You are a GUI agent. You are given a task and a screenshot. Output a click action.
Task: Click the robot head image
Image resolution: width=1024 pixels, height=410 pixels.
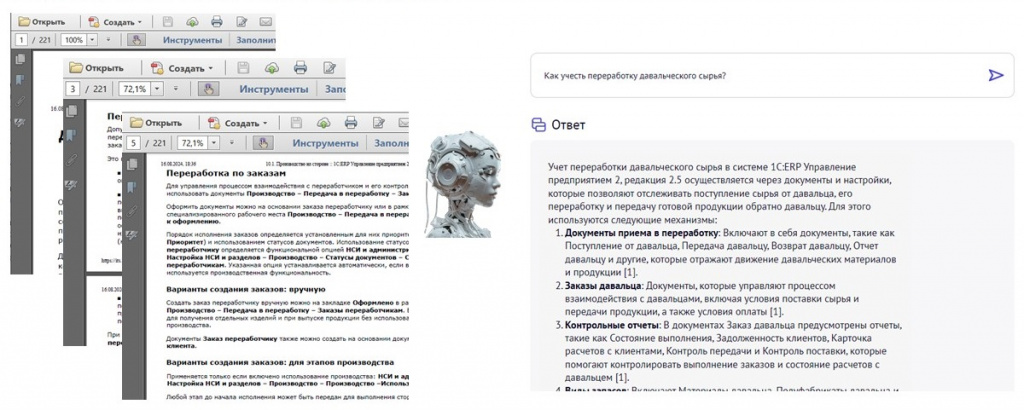pos(462,184)
